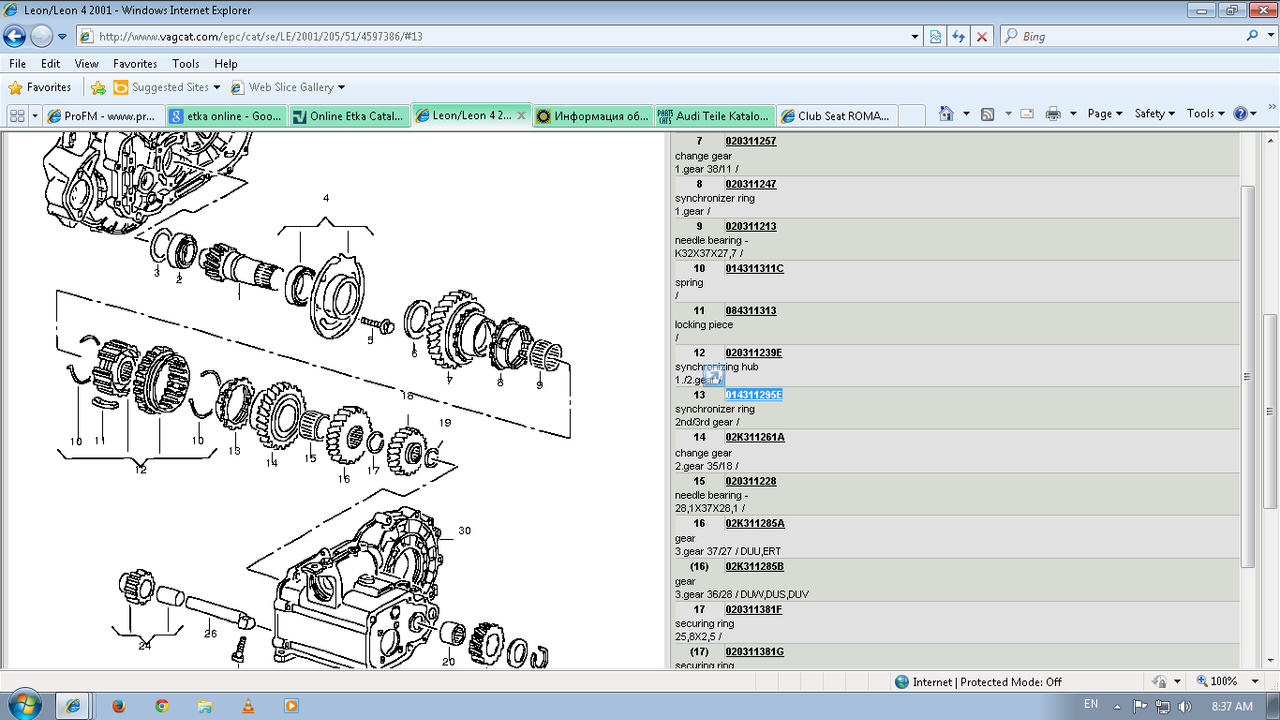Screen dimensions: 1280x720
Task: Open VLC media player from the taskbar
Action: point(248,705)
